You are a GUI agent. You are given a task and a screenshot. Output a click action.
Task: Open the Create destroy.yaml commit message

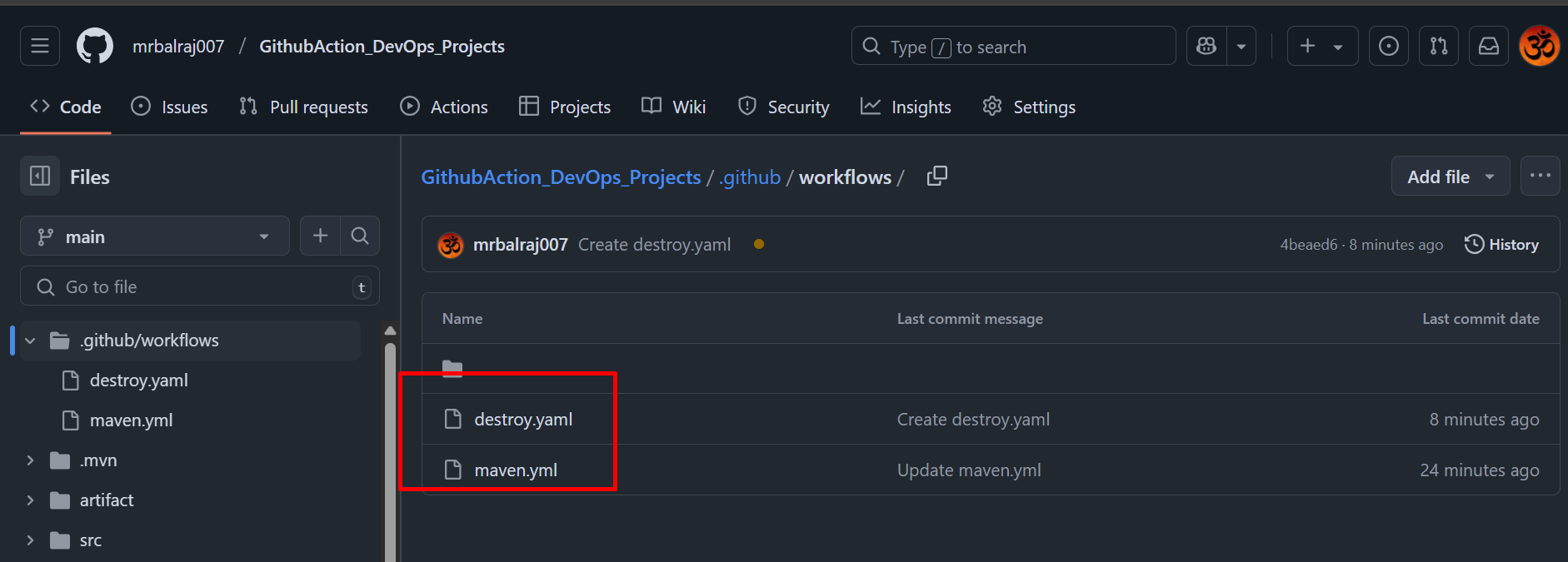[x=655, y=245]
